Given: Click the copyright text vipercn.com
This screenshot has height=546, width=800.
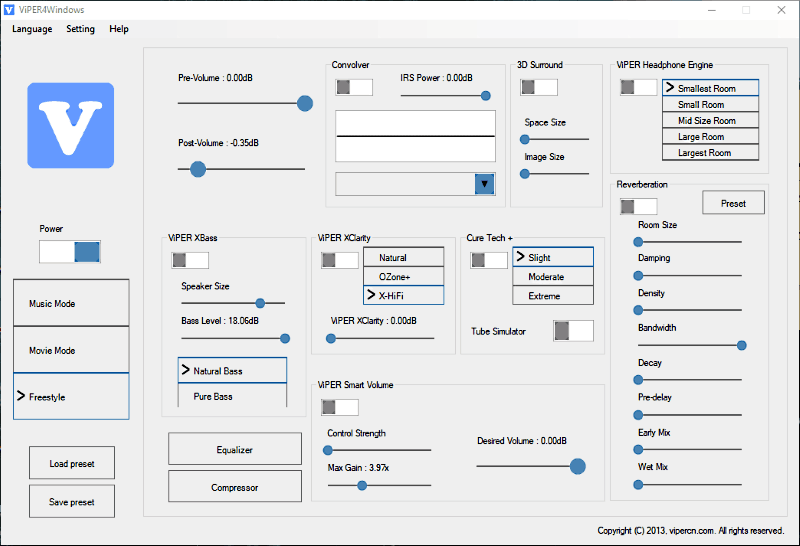Looking at the screenshot, I should (x=691, y=531).
